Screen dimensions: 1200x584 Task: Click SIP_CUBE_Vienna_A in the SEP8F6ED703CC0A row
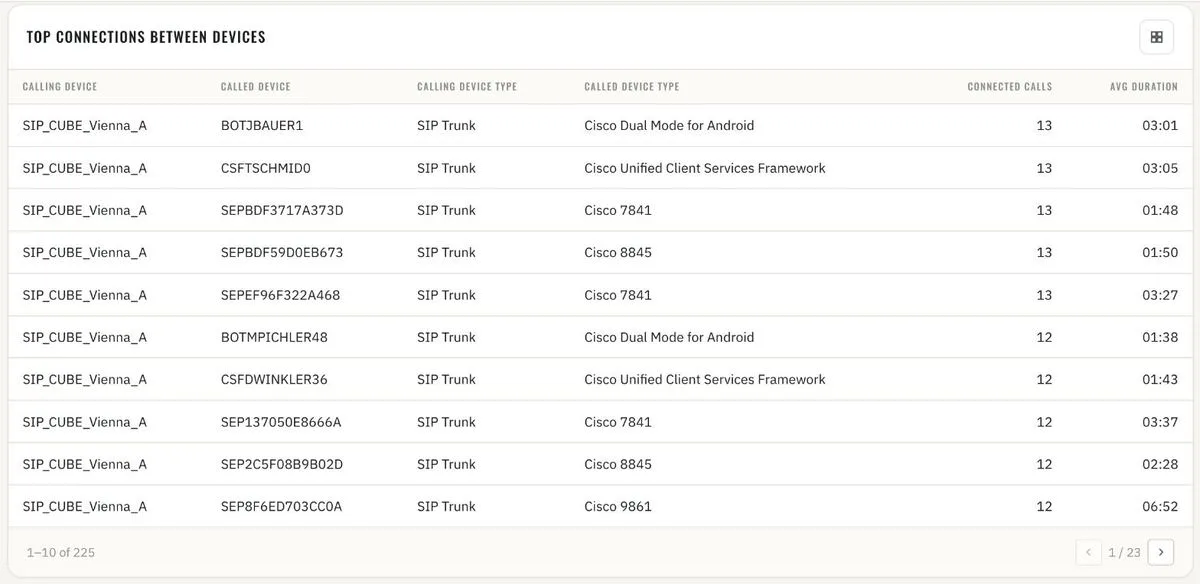[x=85, y=506]
